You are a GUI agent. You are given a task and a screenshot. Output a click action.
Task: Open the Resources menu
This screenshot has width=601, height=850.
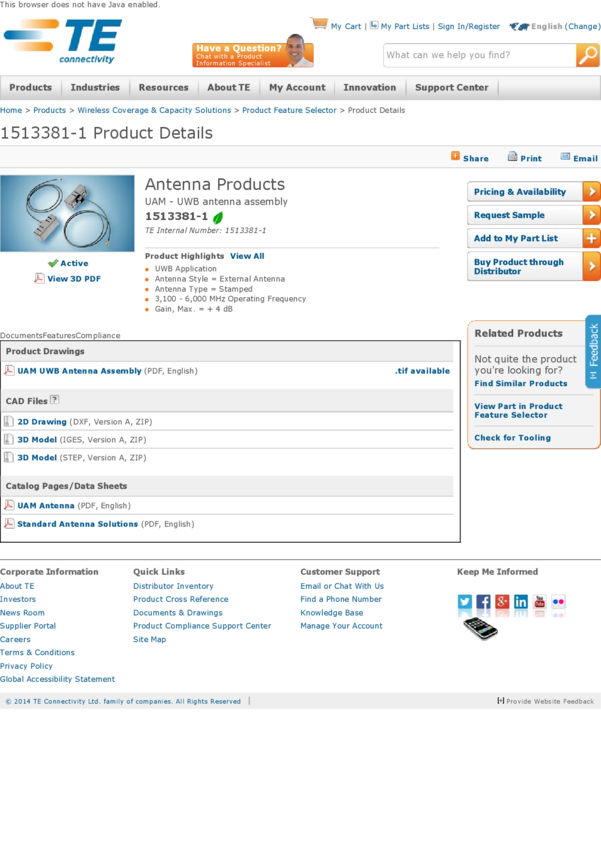click(x=163, y=87)
